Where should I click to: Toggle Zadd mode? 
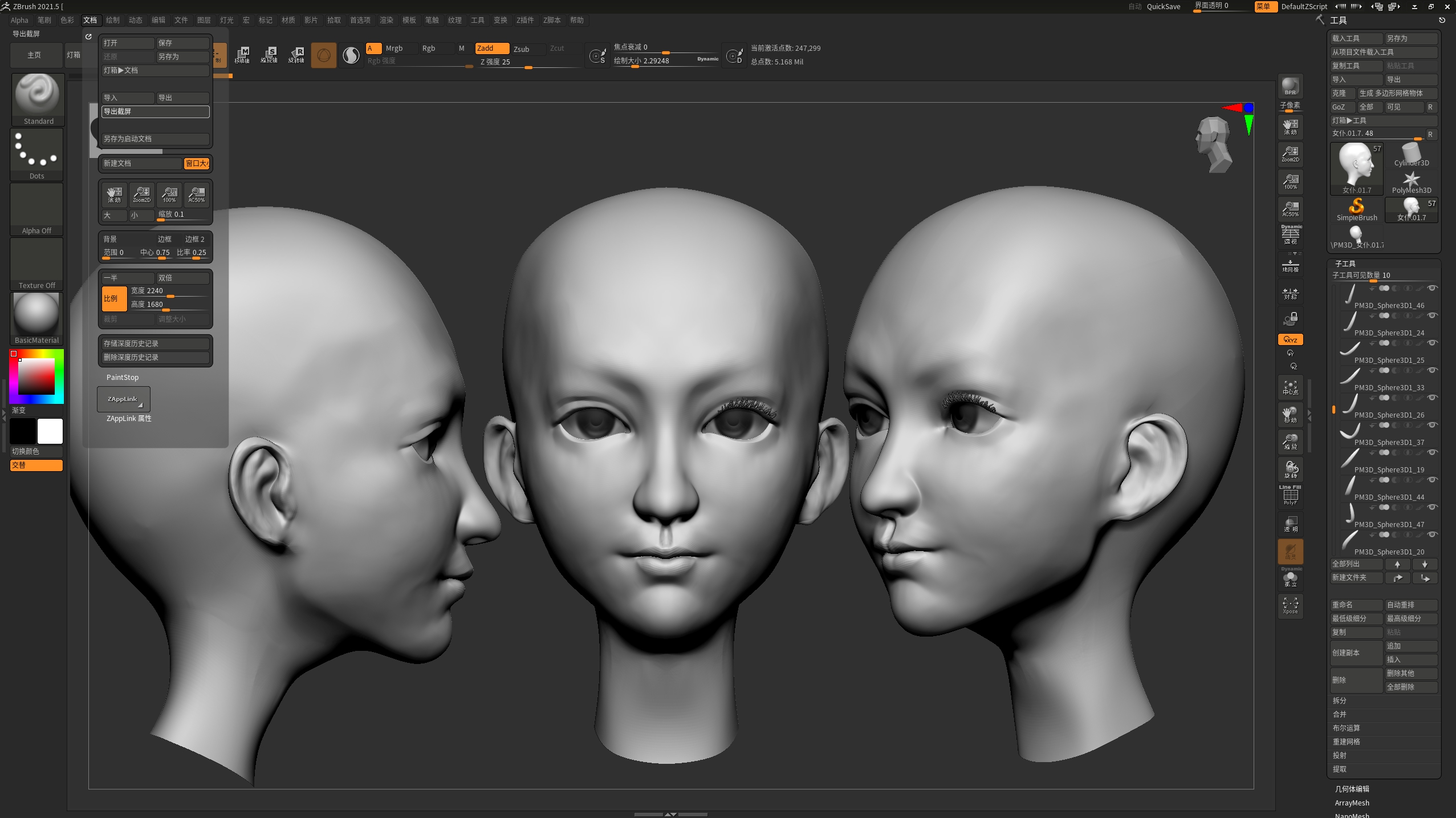click(x=492, y=48)
